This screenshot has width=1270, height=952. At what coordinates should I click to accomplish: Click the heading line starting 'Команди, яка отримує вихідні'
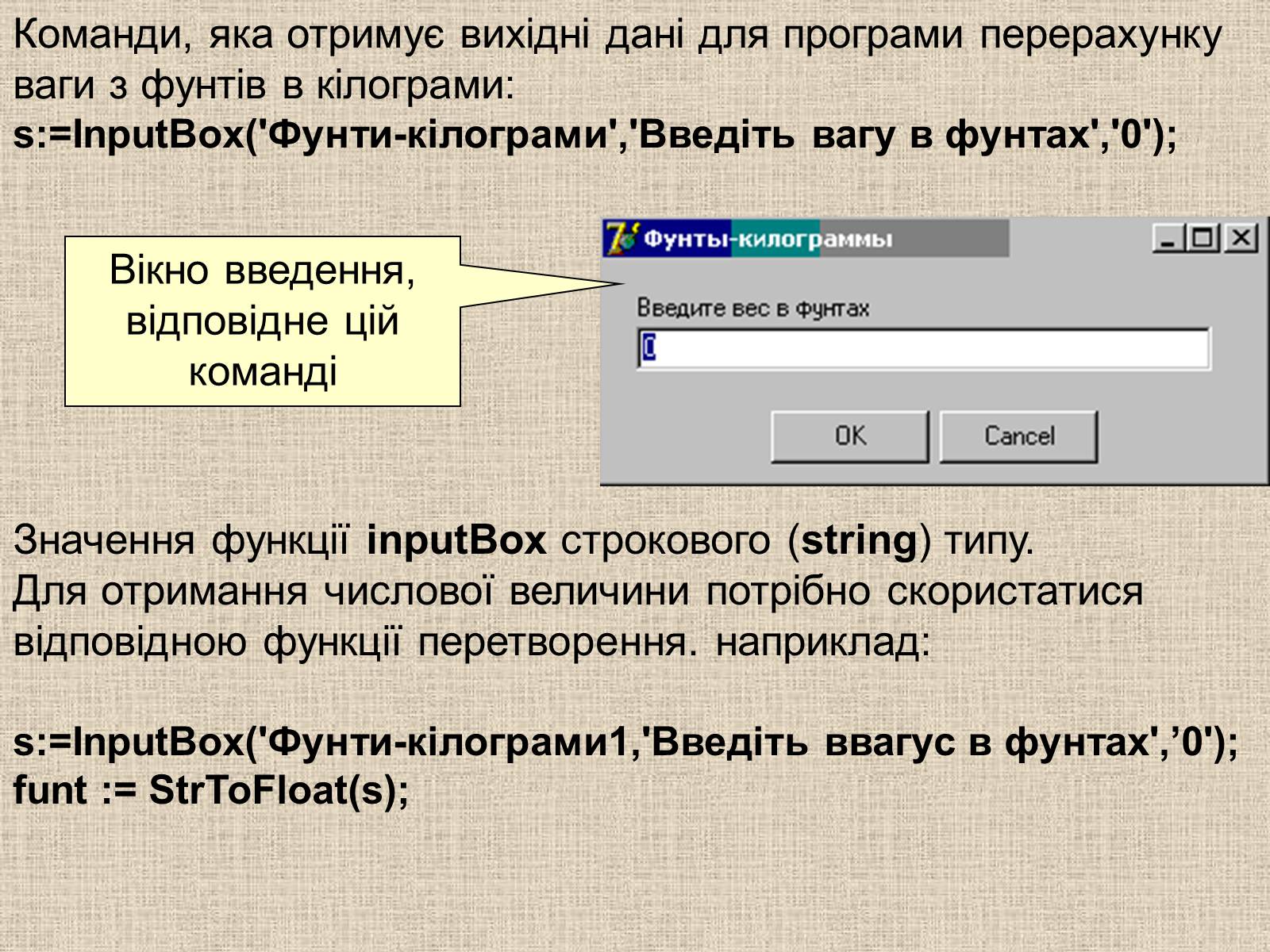point(618,36)
